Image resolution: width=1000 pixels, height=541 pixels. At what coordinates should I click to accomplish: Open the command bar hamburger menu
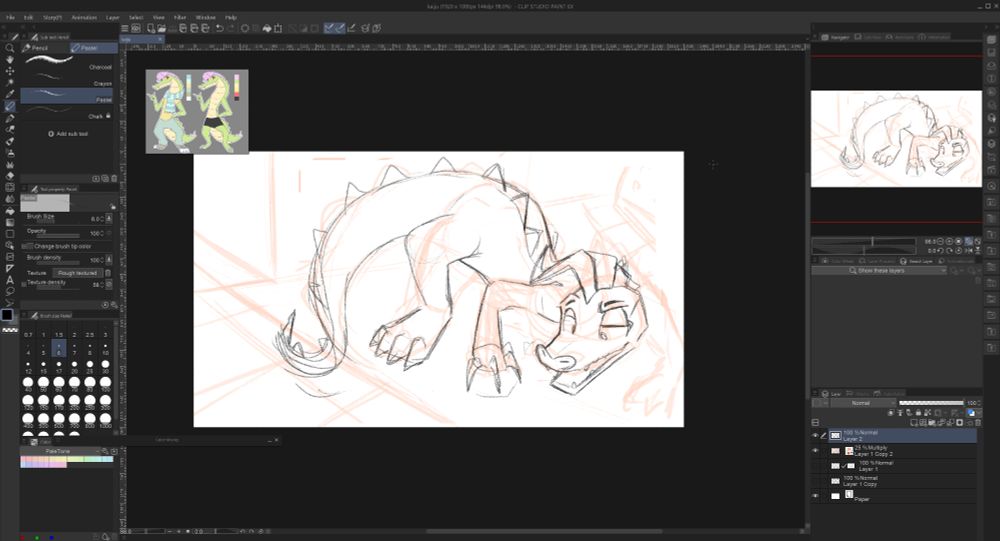(x=125, y=28)
